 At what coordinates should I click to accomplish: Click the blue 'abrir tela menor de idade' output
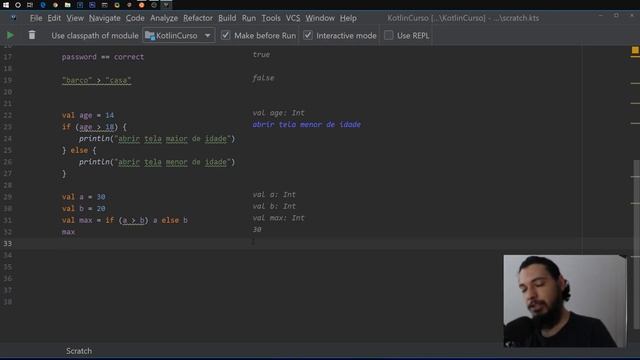click(x=307, y=124)
